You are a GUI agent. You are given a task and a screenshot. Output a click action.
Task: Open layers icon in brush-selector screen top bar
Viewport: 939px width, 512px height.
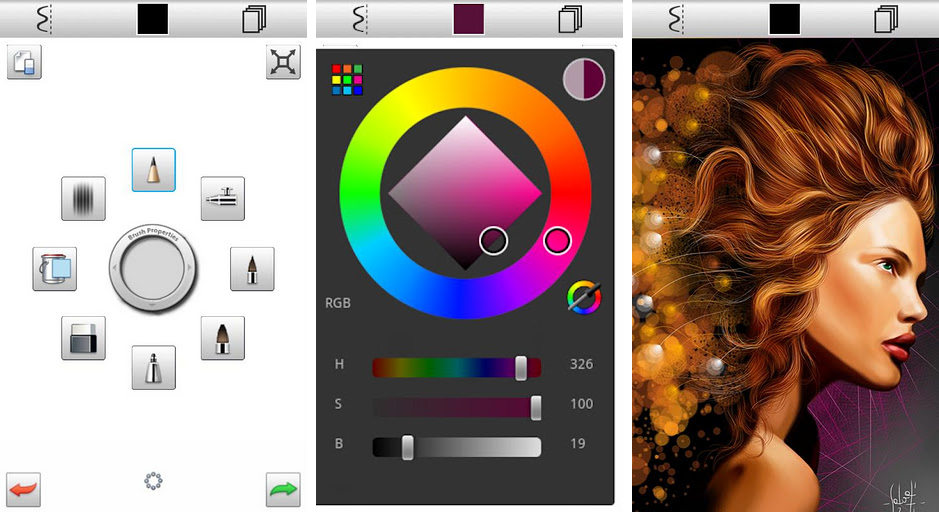pos(255,19)
